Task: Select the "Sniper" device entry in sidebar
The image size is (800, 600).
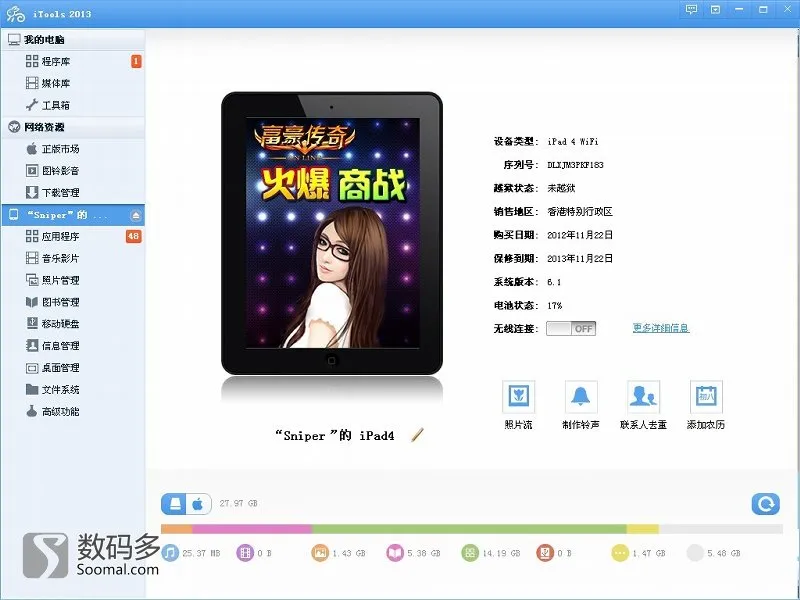Action: (x=72, y=215)
